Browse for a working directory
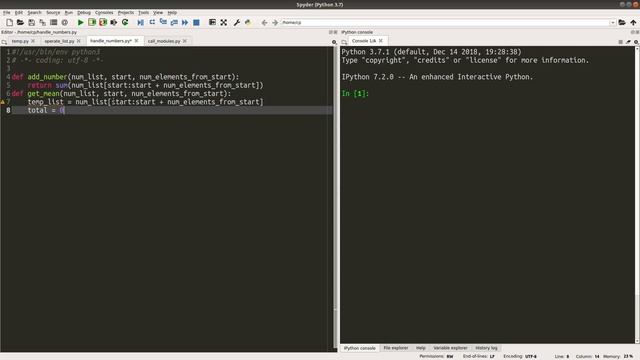The height and width of the screenshot is (360, 640). (x=622, y=22)
